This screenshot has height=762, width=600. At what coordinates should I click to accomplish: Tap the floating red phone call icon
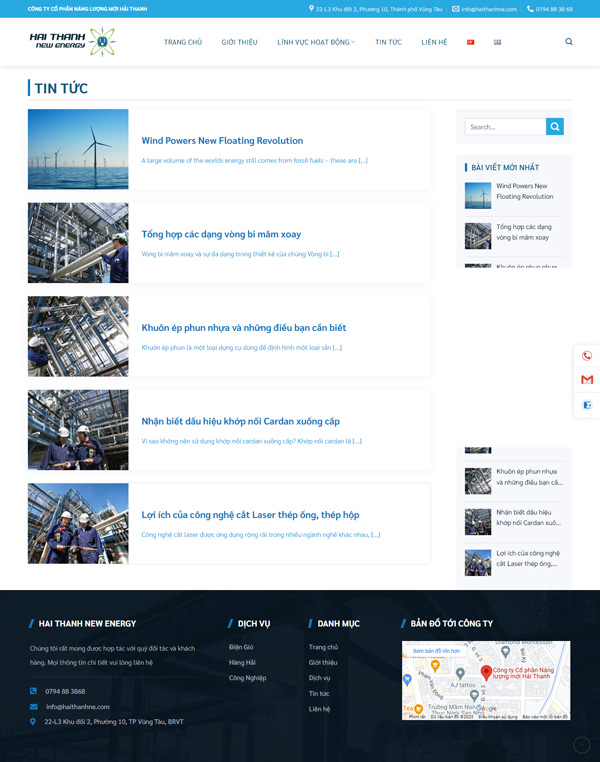tap(587, 356)
